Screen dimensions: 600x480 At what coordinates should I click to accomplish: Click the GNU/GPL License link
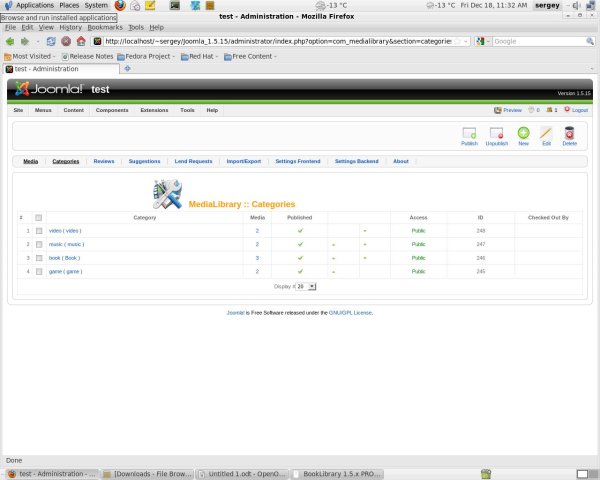[x=350, y=312]
